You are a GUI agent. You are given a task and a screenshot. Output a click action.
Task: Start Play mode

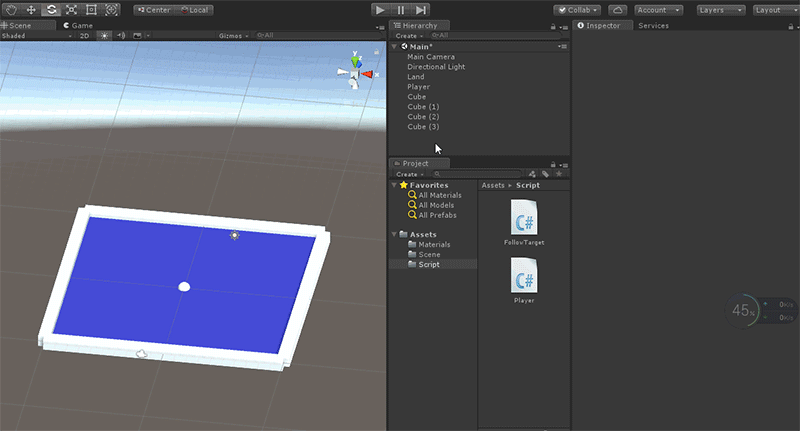click(x=380, y=10)
